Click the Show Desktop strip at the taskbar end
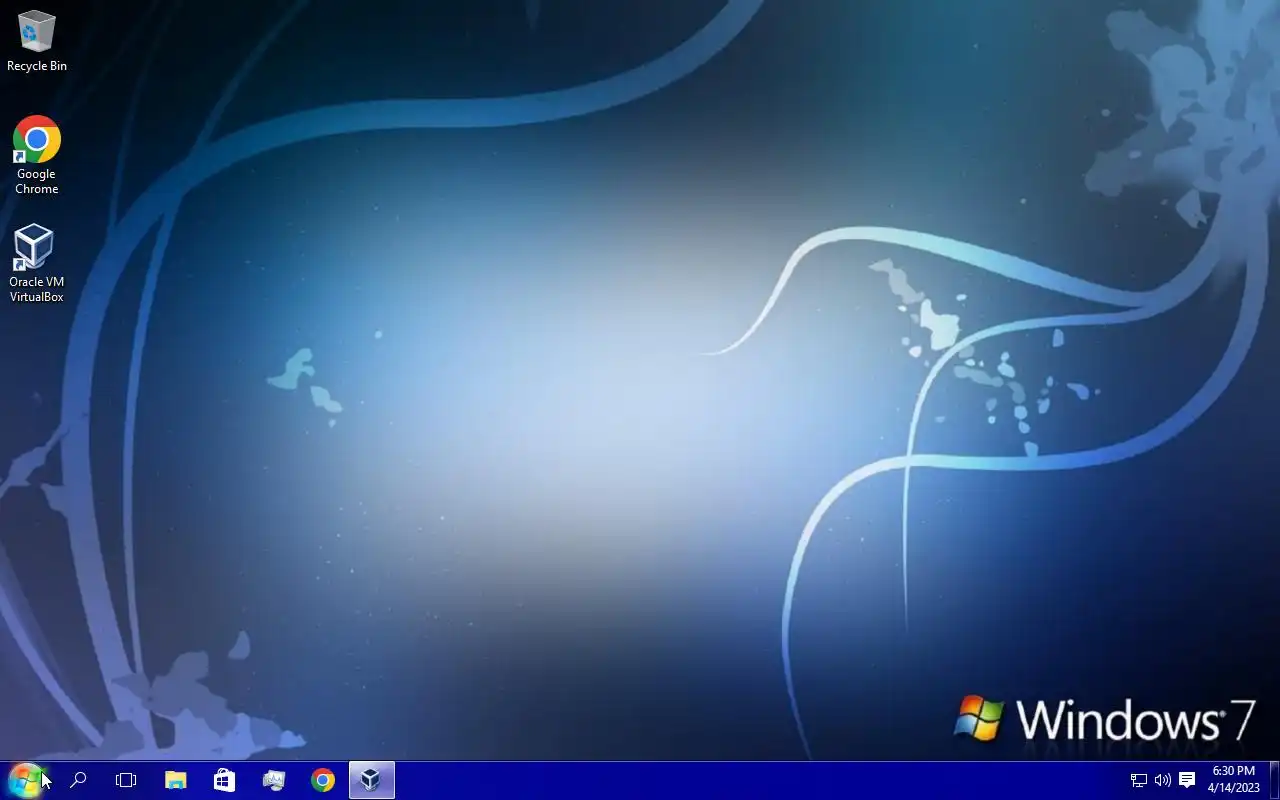The width and height of the screenshot is (1280, 800). click(1275, 780)
